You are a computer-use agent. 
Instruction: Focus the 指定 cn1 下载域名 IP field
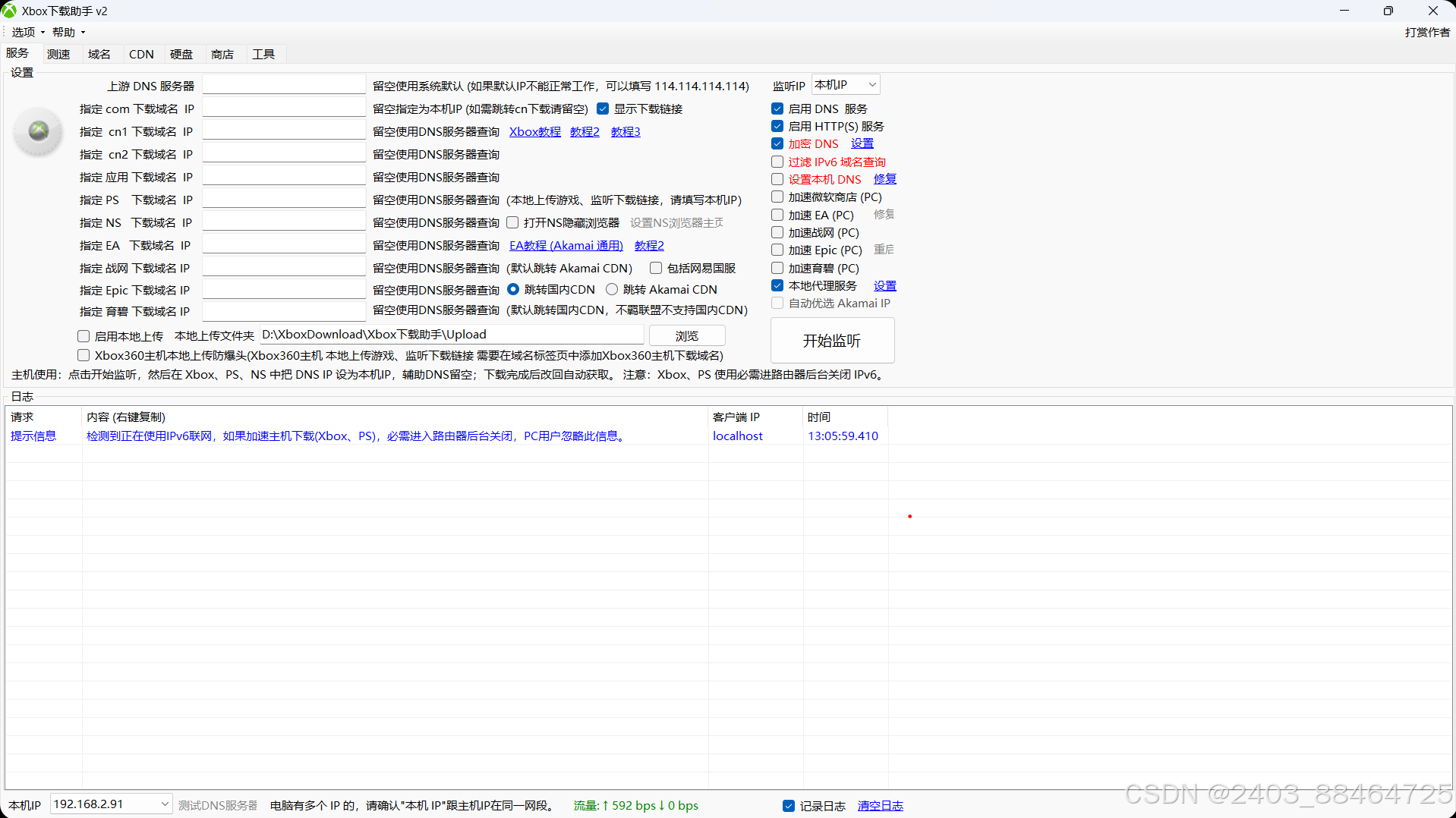tap(284, 131)
